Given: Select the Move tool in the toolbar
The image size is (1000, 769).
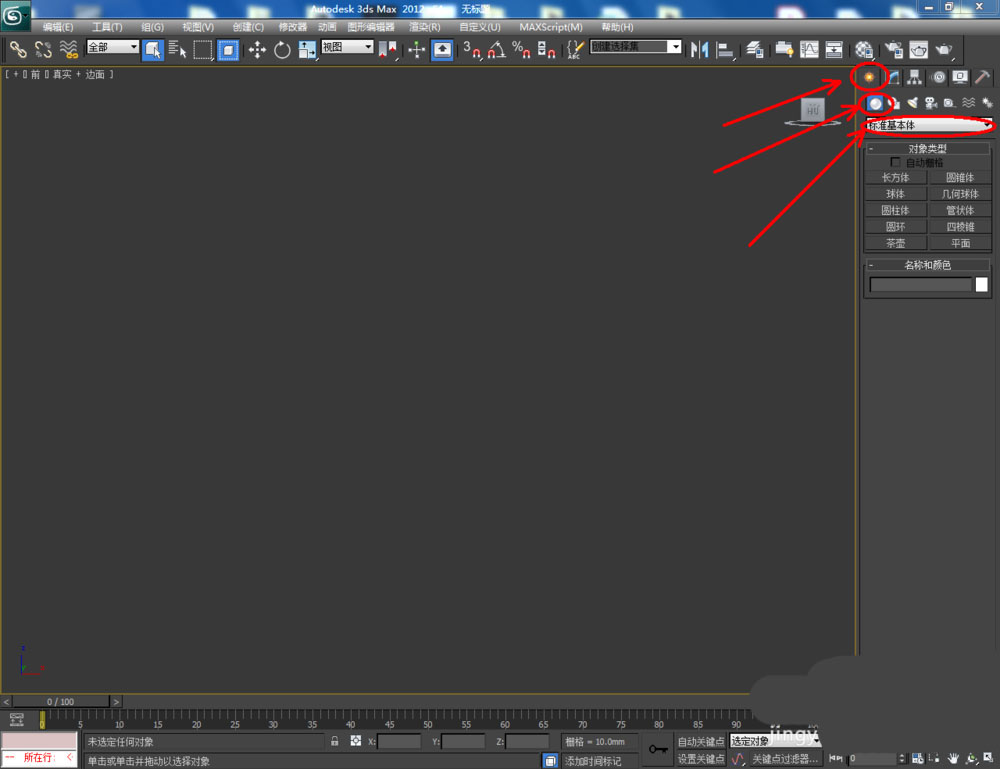Looking at the screenshot, I should point(257,49).
